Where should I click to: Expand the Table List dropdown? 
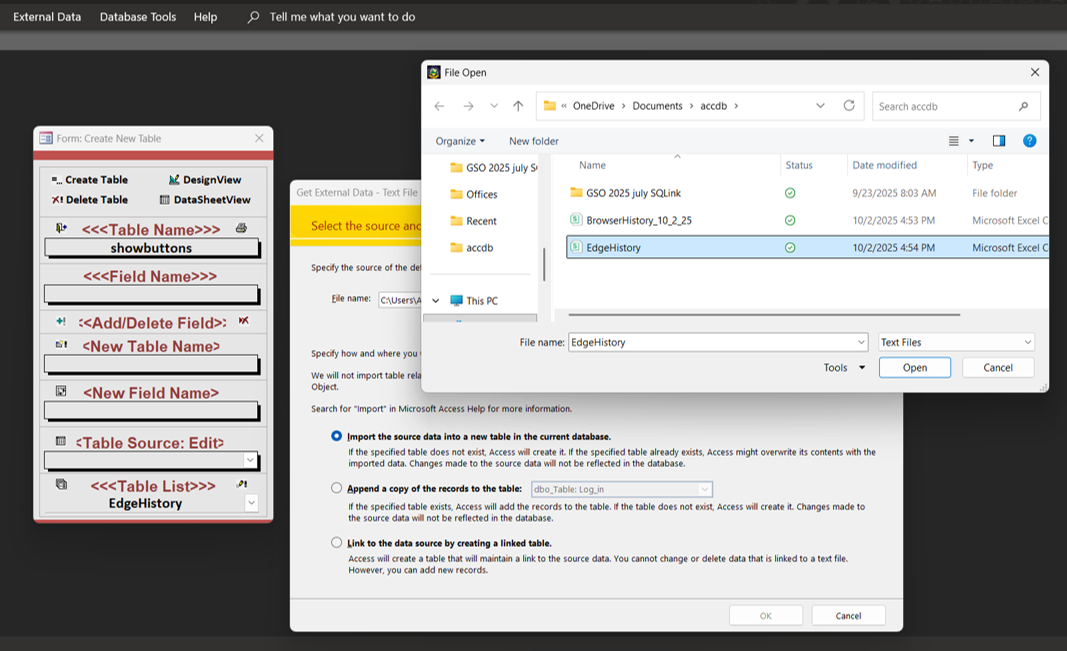pyautogui.click(x=251, y=503)
